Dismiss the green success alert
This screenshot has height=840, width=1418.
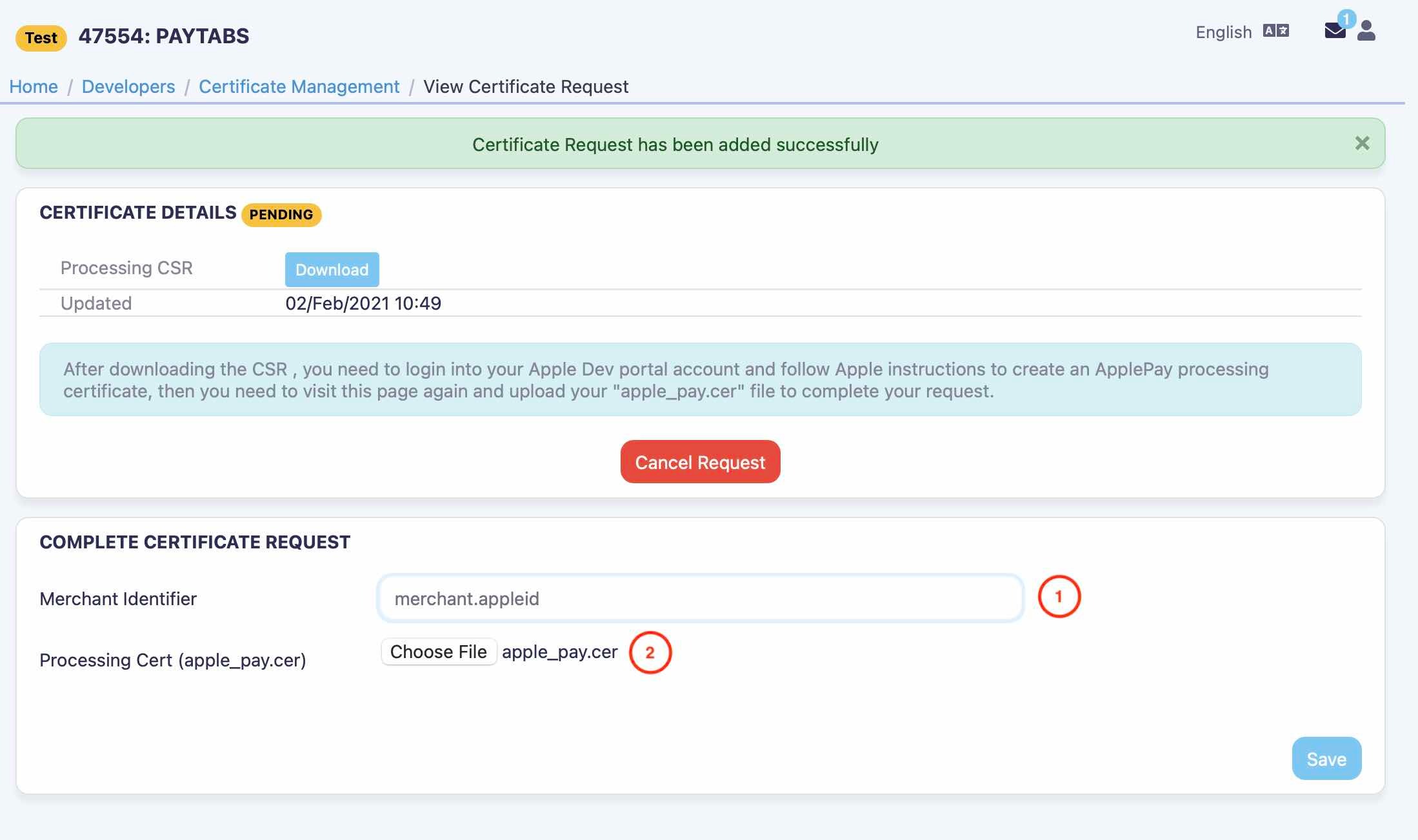pyautogui.click(x=1362, y=143)
